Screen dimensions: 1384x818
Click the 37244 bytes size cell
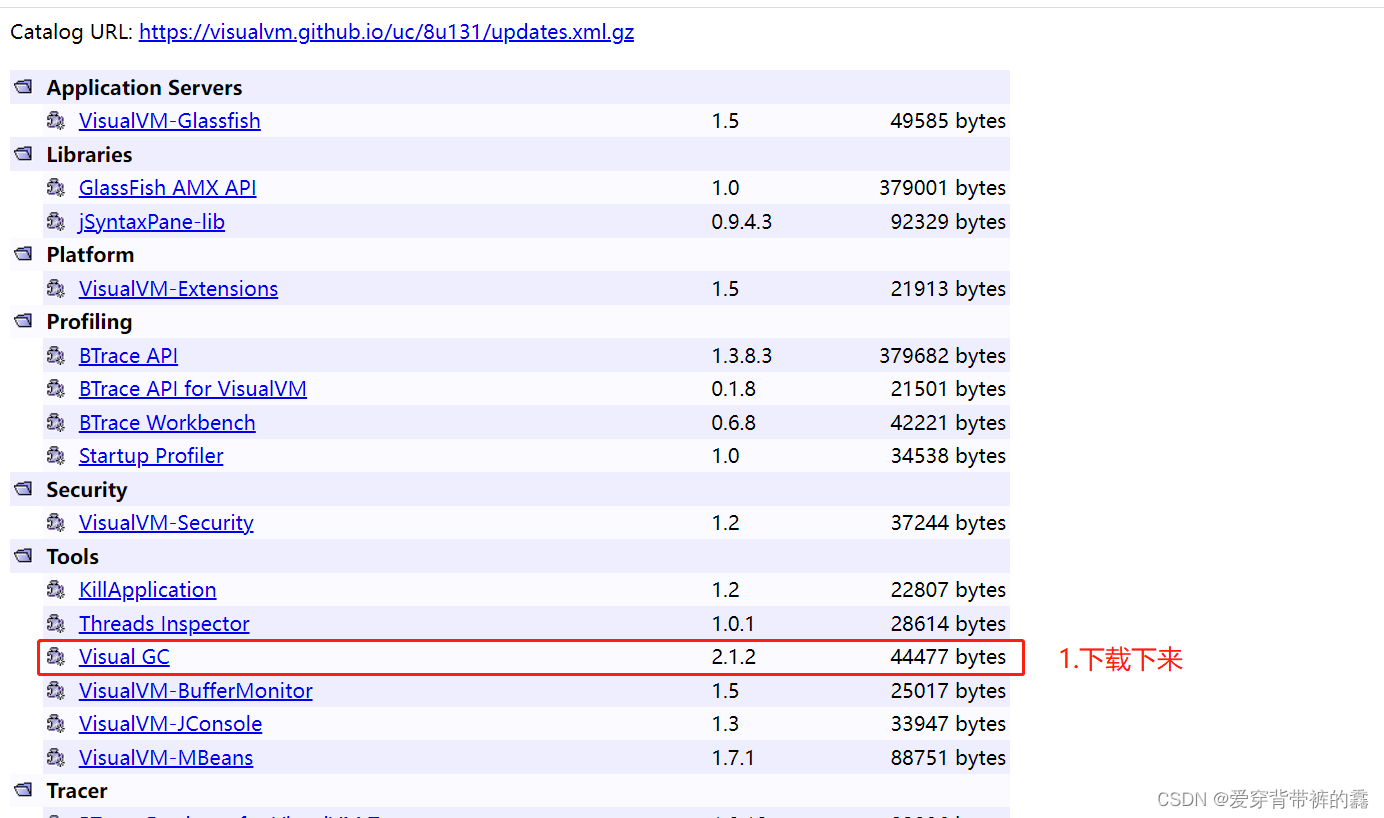coord(948,523)
